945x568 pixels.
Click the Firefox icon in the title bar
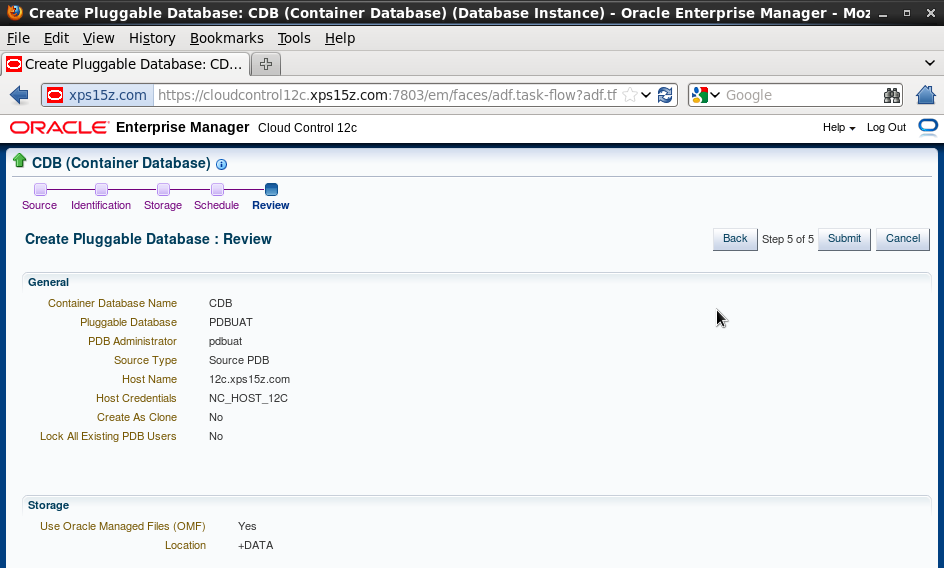pyautogui.click(x=14, y=12)
